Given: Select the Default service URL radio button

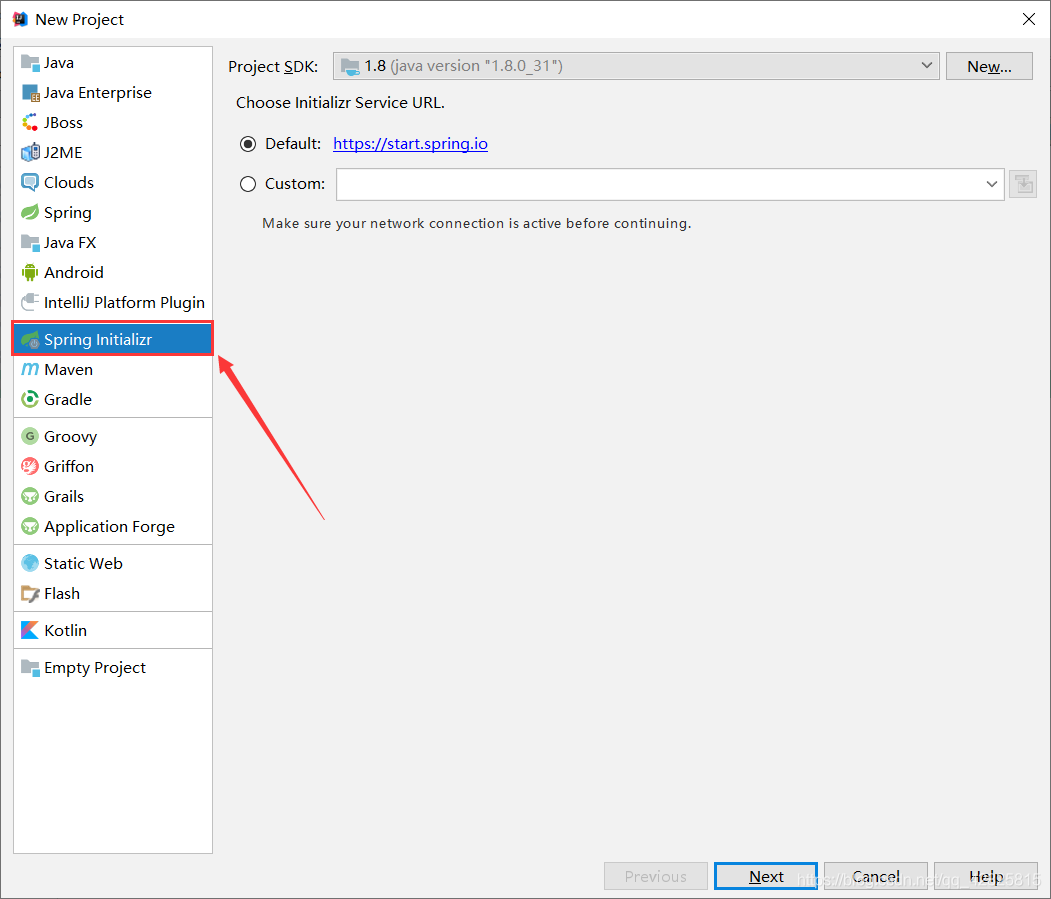Looking at the screenshot, I should coord(249,144).
